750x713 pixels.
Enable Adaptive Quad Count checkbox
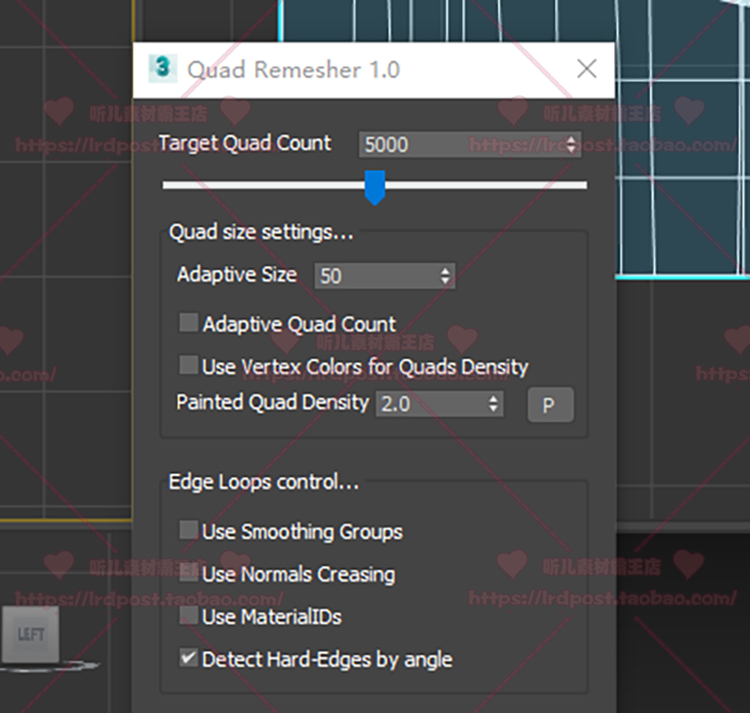click(x=188, y=322)
